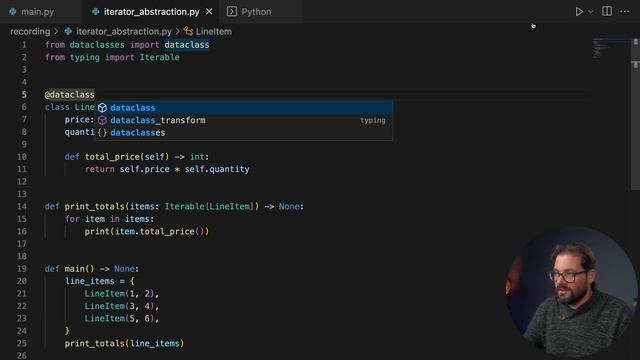Click 'for item in items:' line
640x360 pixels.
[x=109, y=219]
